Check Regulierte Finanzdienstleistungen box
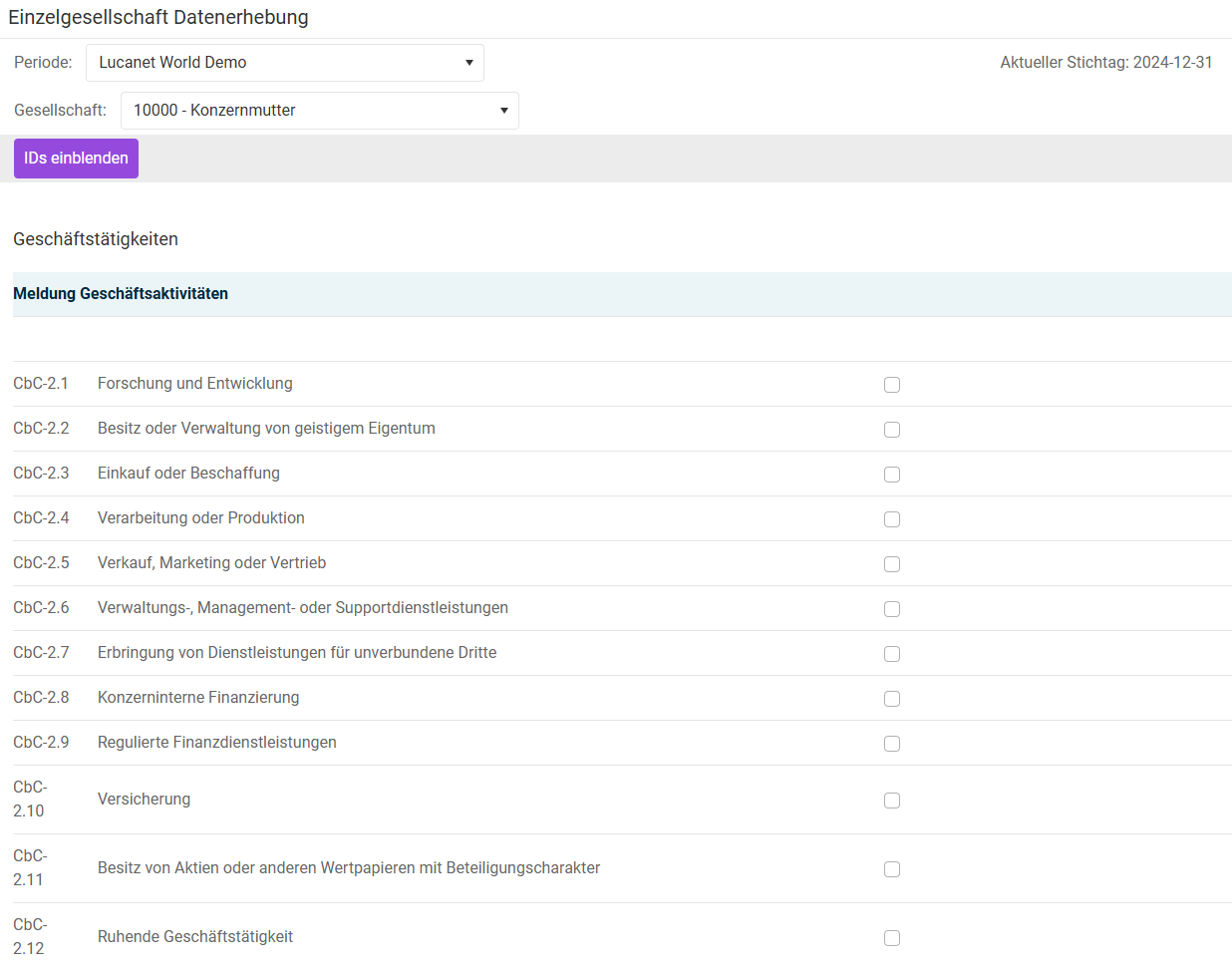 892,744
